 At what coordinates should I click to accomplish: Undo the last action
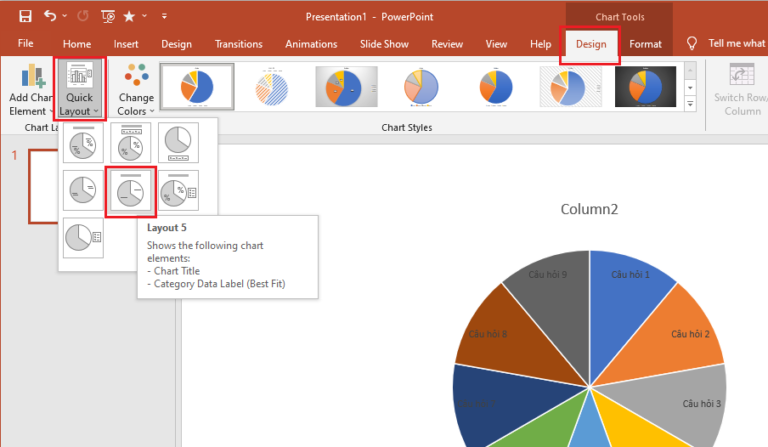pyautogui.click(x=49, y=16)
